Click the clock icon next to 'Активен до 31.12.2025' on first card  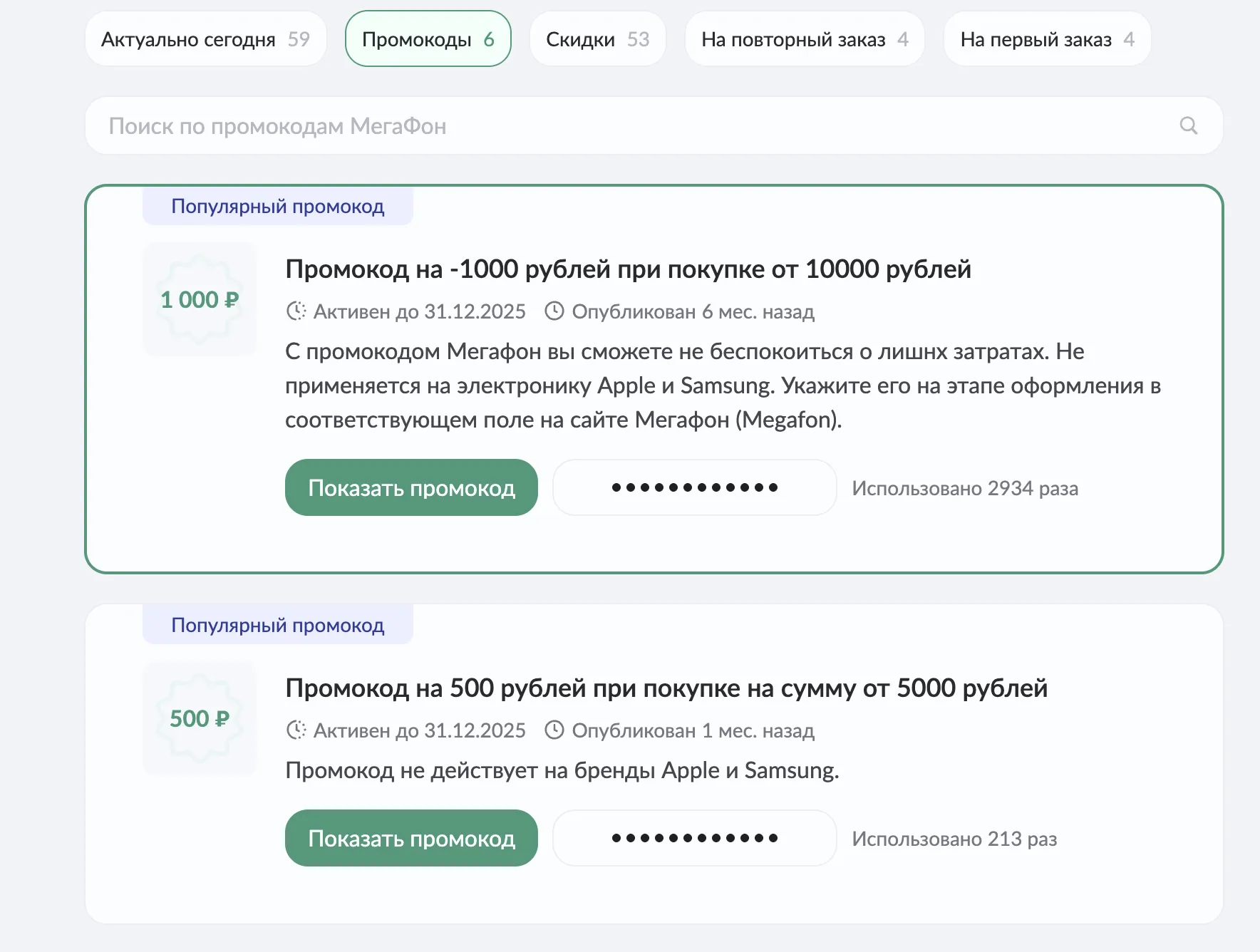point(294,311)
